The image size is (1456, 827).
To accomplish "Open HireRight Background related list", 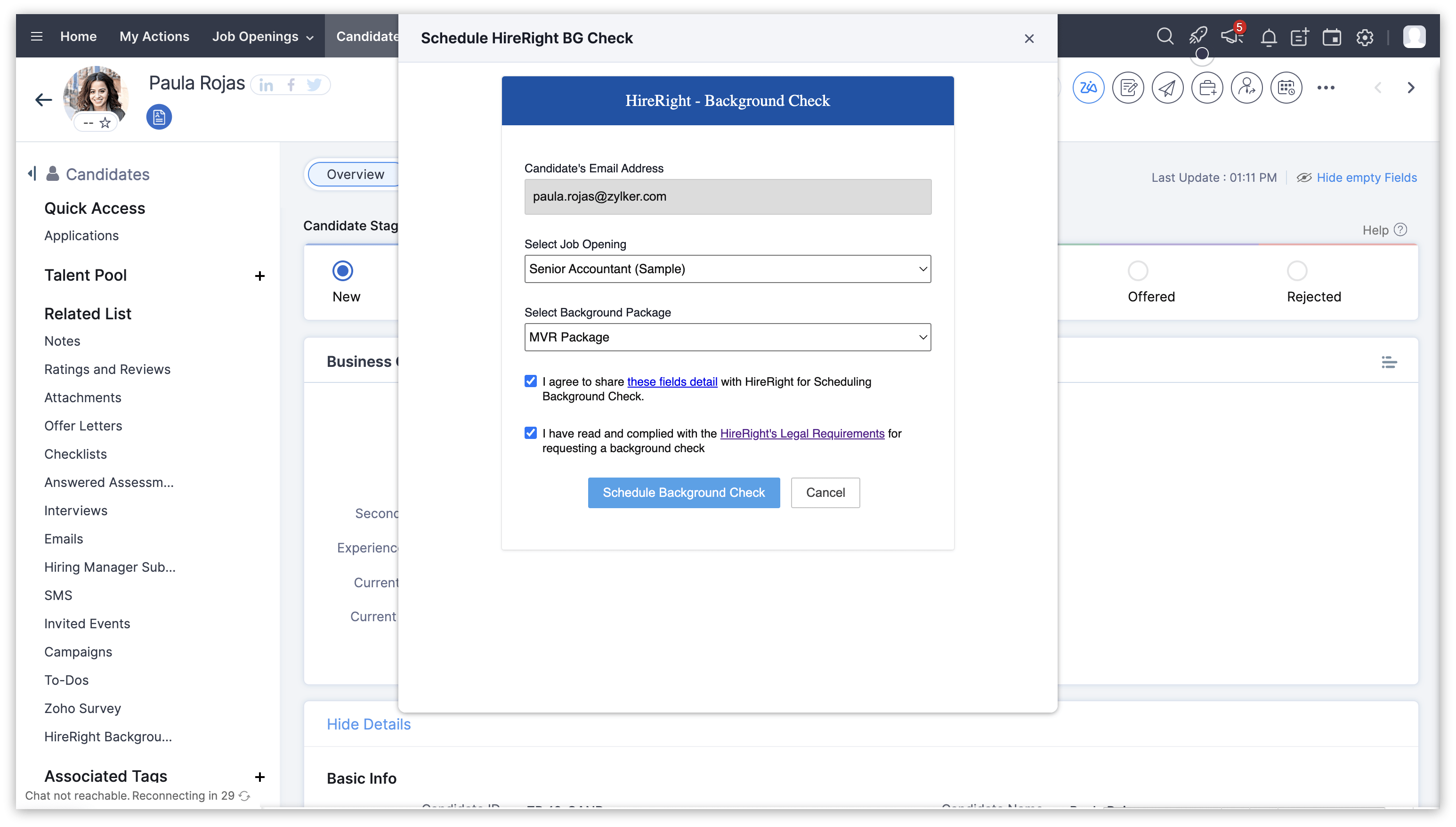I will coord(108,737).
